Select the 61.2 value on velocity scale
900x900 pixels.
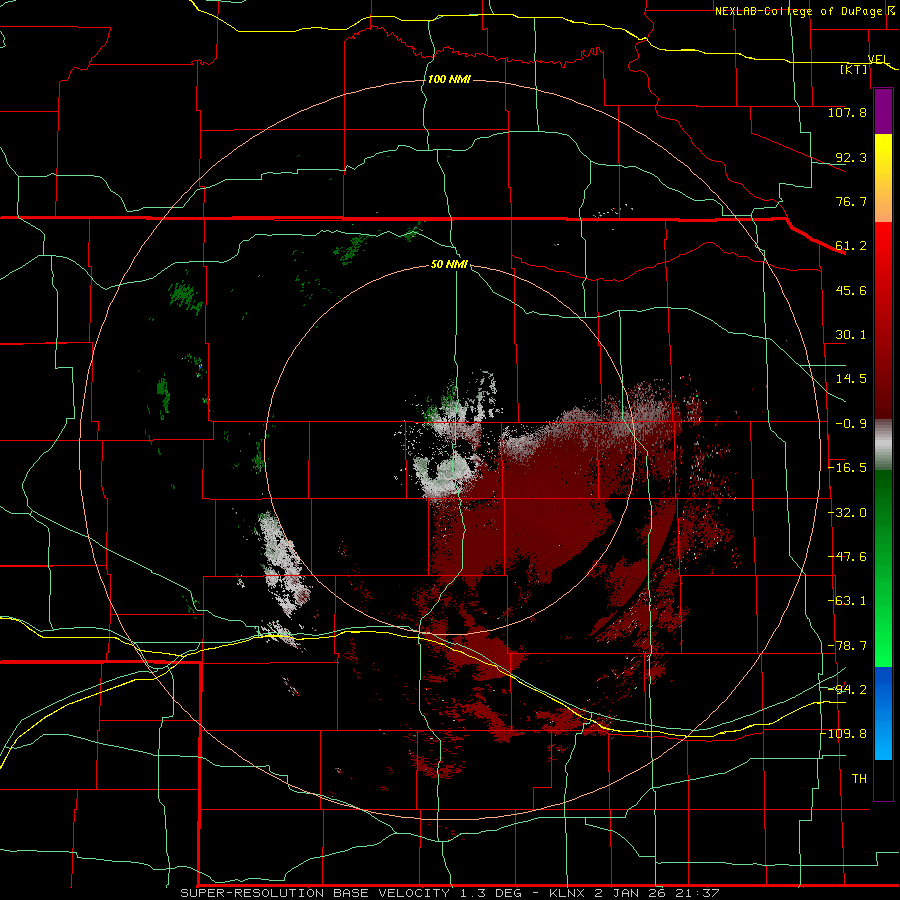pos(851,246)
